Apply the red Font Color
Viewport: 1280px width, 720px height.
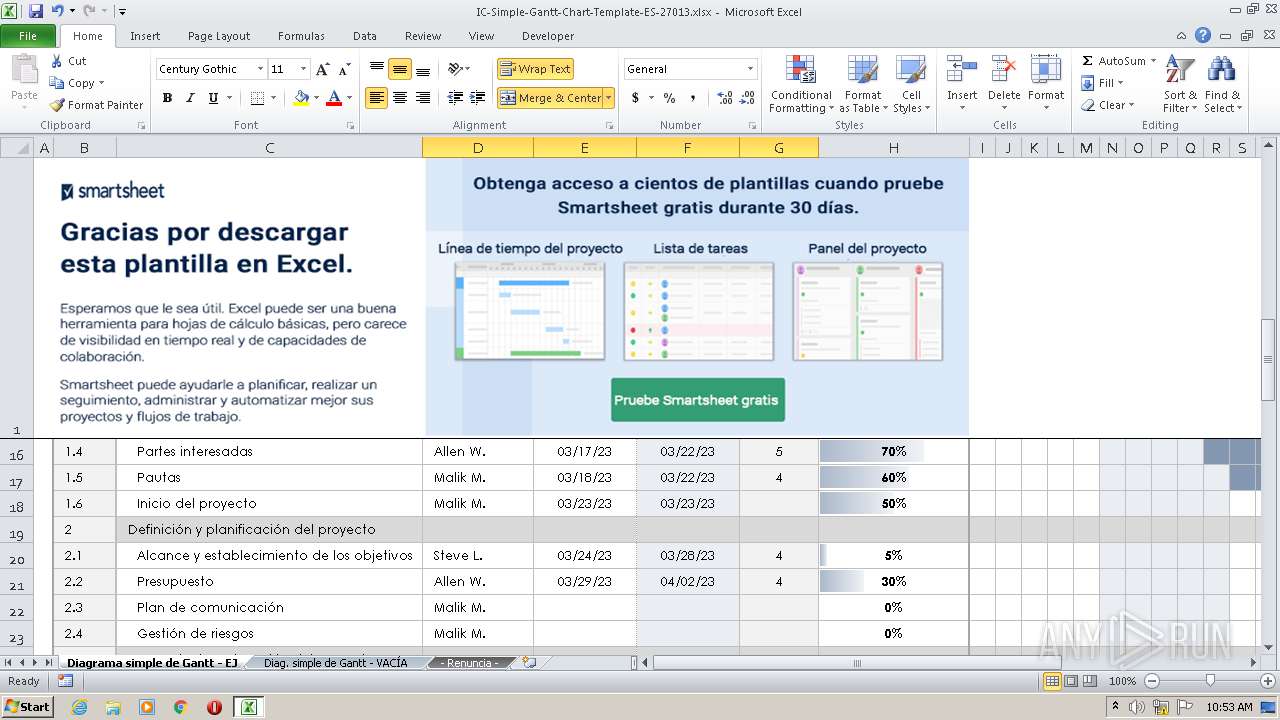(x=334, y=98)
